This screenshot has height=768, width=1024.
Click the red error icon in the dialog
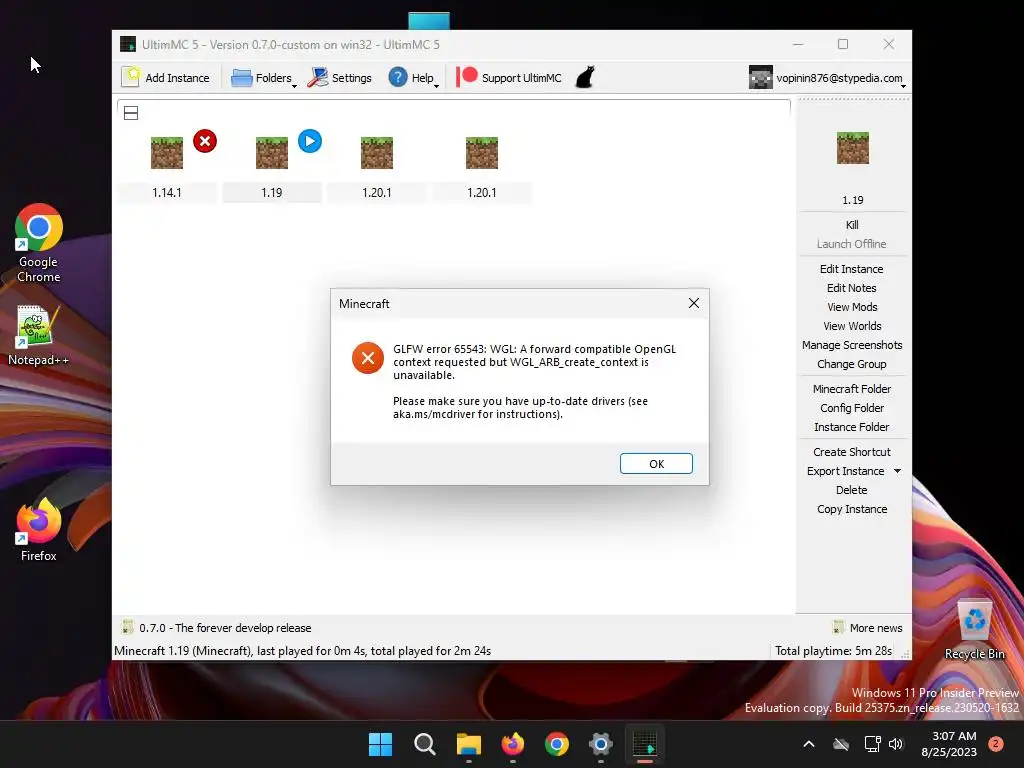pyautogui.click(x=368, y=358)
